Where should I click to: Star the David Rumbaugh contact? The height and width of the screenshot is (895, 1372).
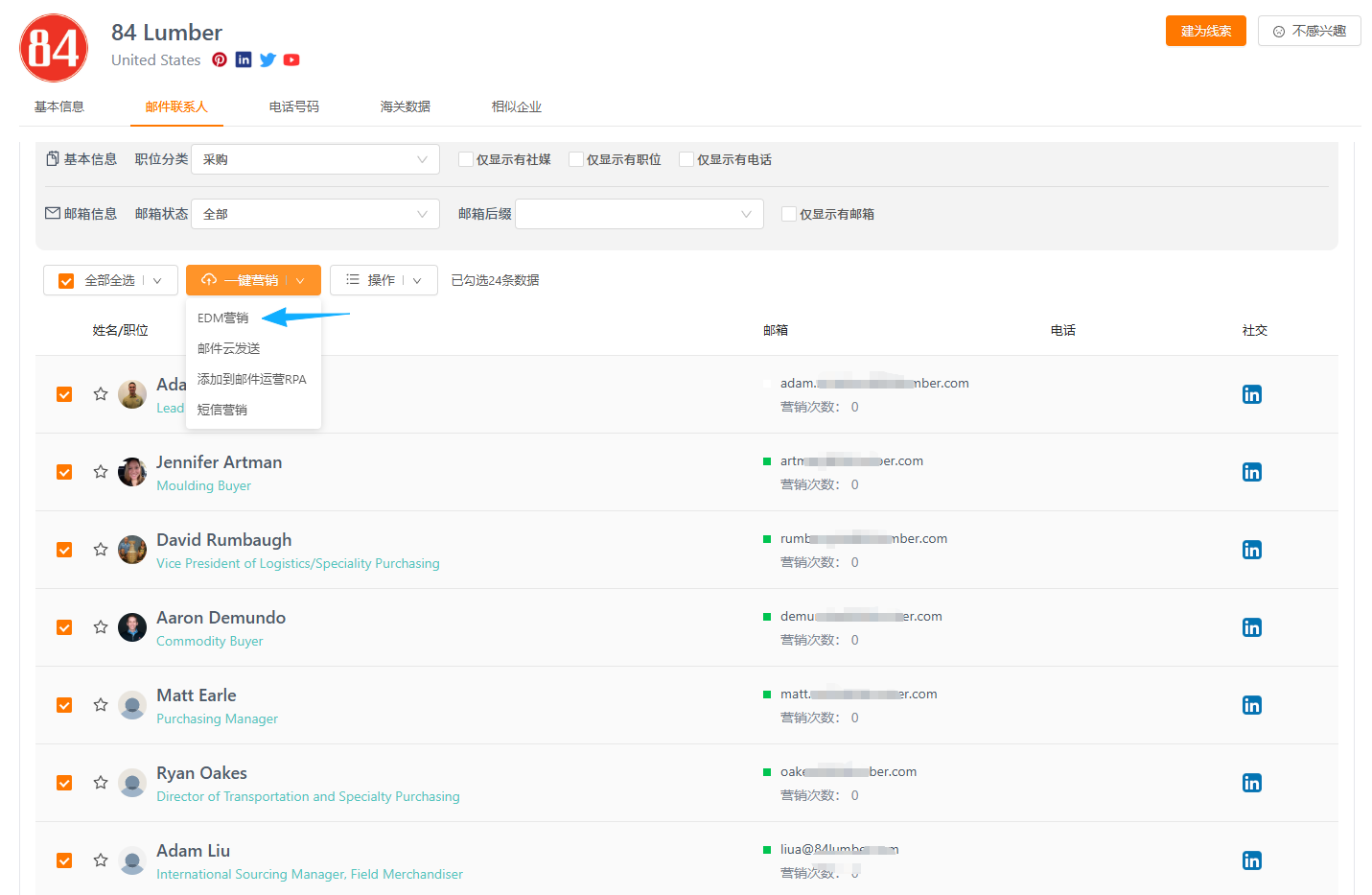pos(101,550)
